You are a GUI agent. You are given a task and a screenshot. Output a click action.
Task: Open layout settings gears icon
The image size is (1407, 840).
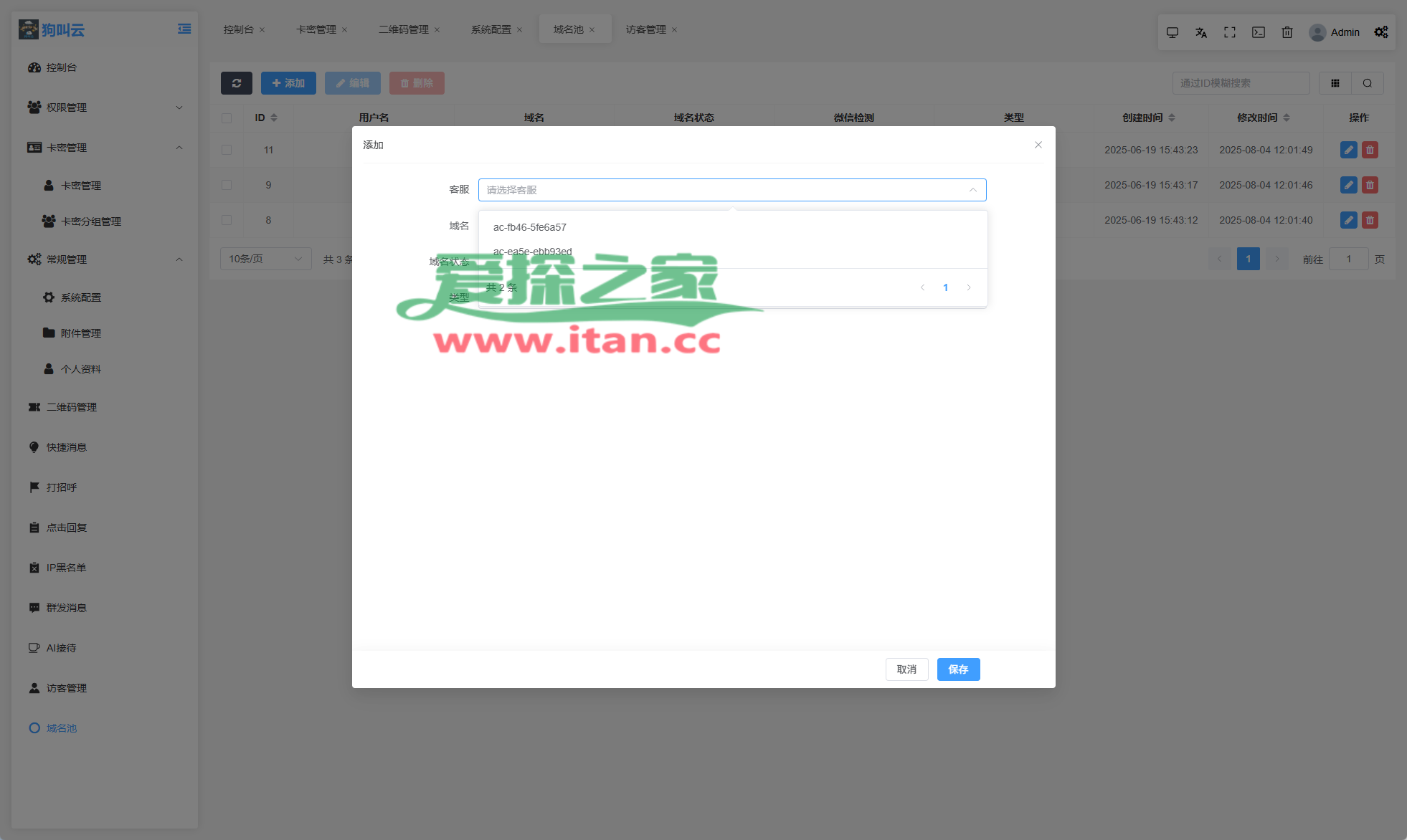pyautogui.click(x=1381, y=32)
